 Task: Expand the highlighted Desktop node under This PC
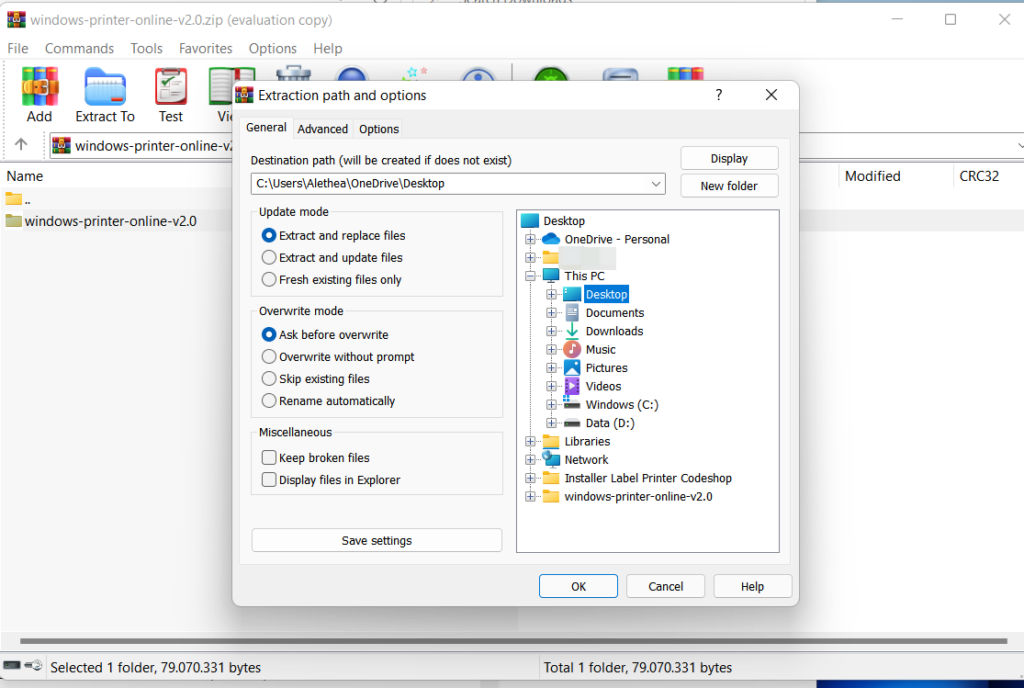coord(551,294)
